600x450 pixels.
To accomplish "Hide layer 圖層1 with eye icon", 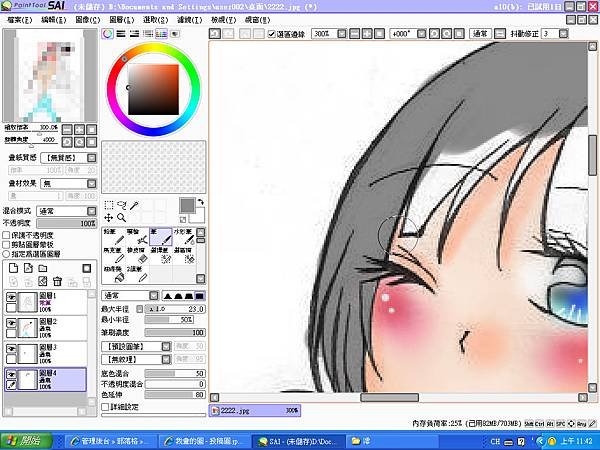I will pyautogui.click(x=11, y=297).
